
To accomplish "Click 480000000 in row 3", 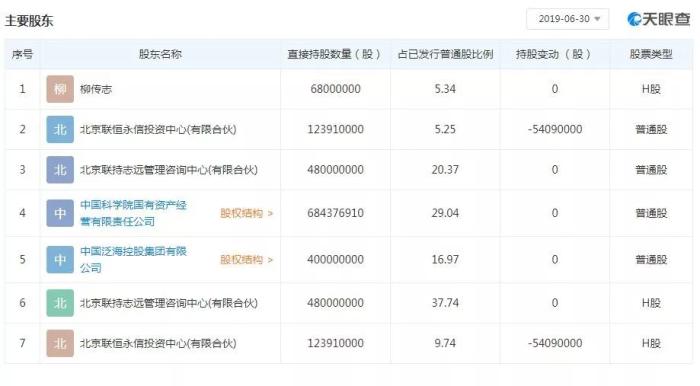I will (335, 170).
